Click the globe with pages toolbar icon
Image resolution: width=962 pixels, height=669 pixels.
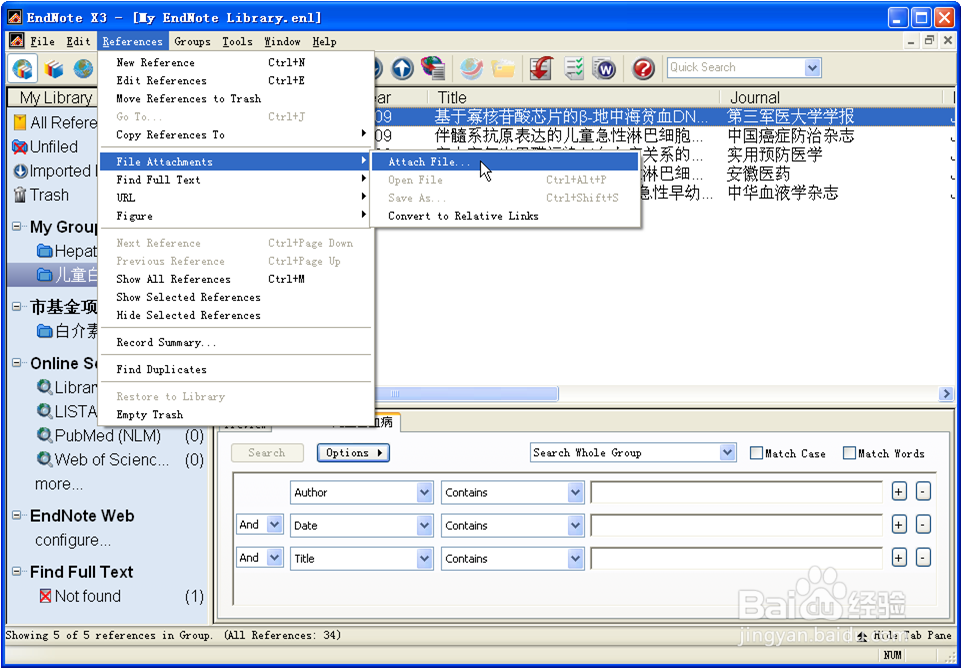(x=433, y=68)
